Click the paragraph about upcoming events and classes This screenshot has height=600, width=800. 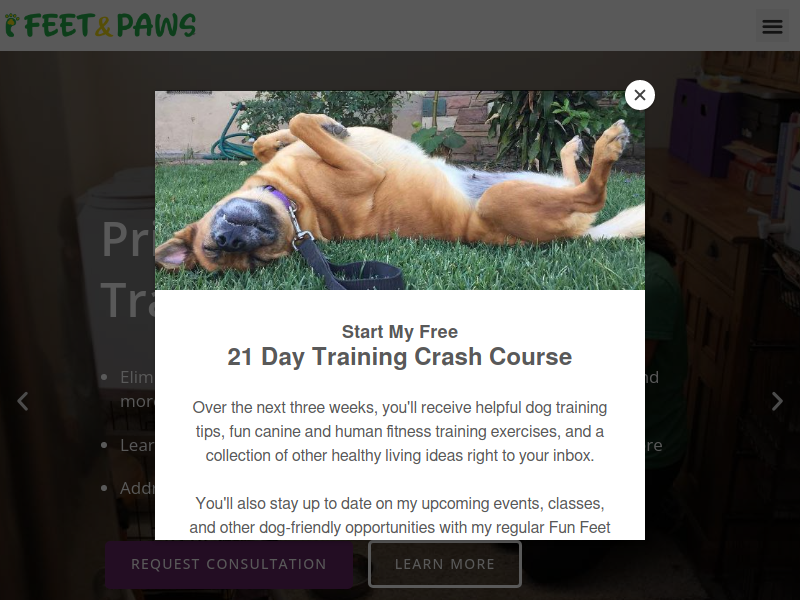tap(400, 515)
